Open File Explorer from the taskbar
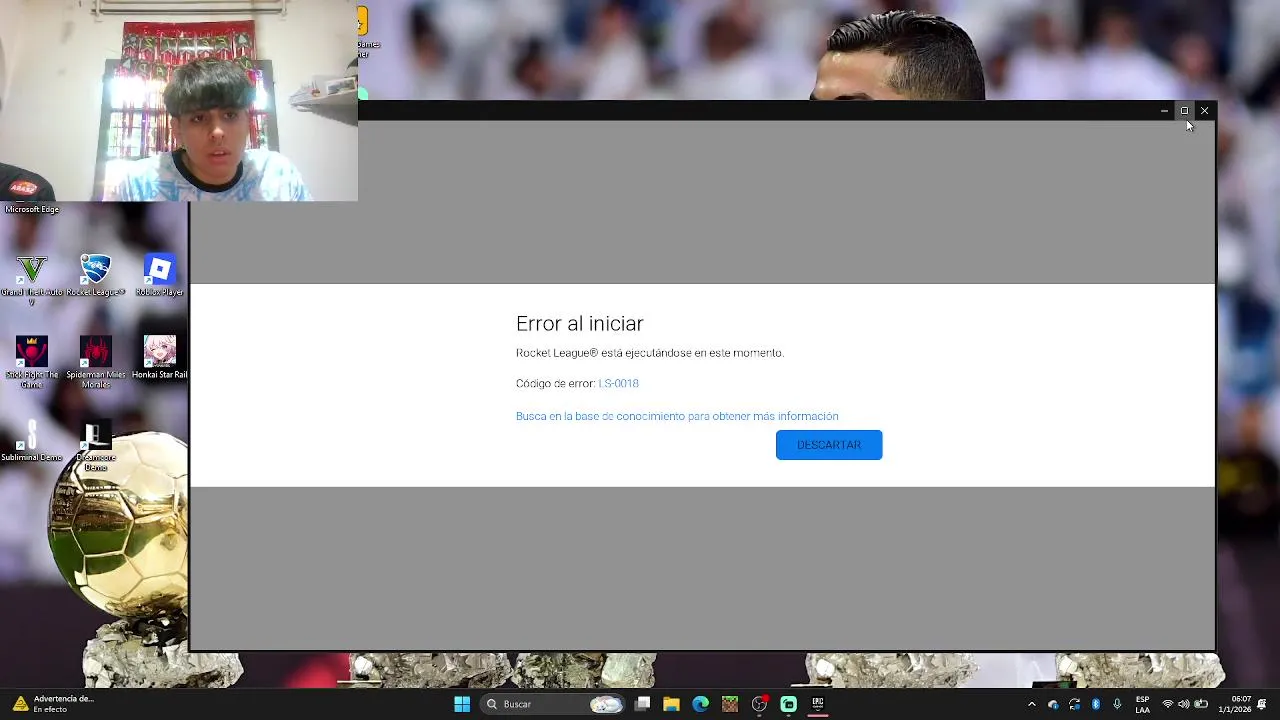Image resolution: width=1280 pixels, height=720 pixels. (x=671, y=704)
